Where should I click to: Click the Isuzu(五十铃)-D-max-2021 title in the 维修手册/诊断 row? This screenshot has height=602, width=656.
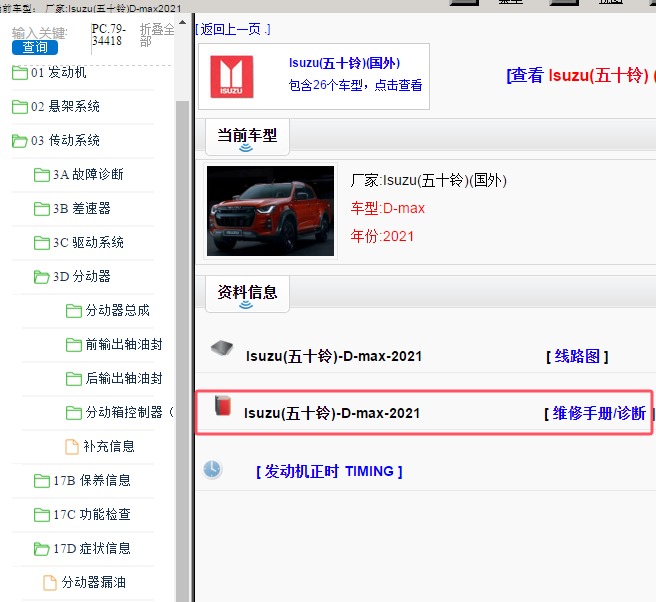[x=332, y=413]
